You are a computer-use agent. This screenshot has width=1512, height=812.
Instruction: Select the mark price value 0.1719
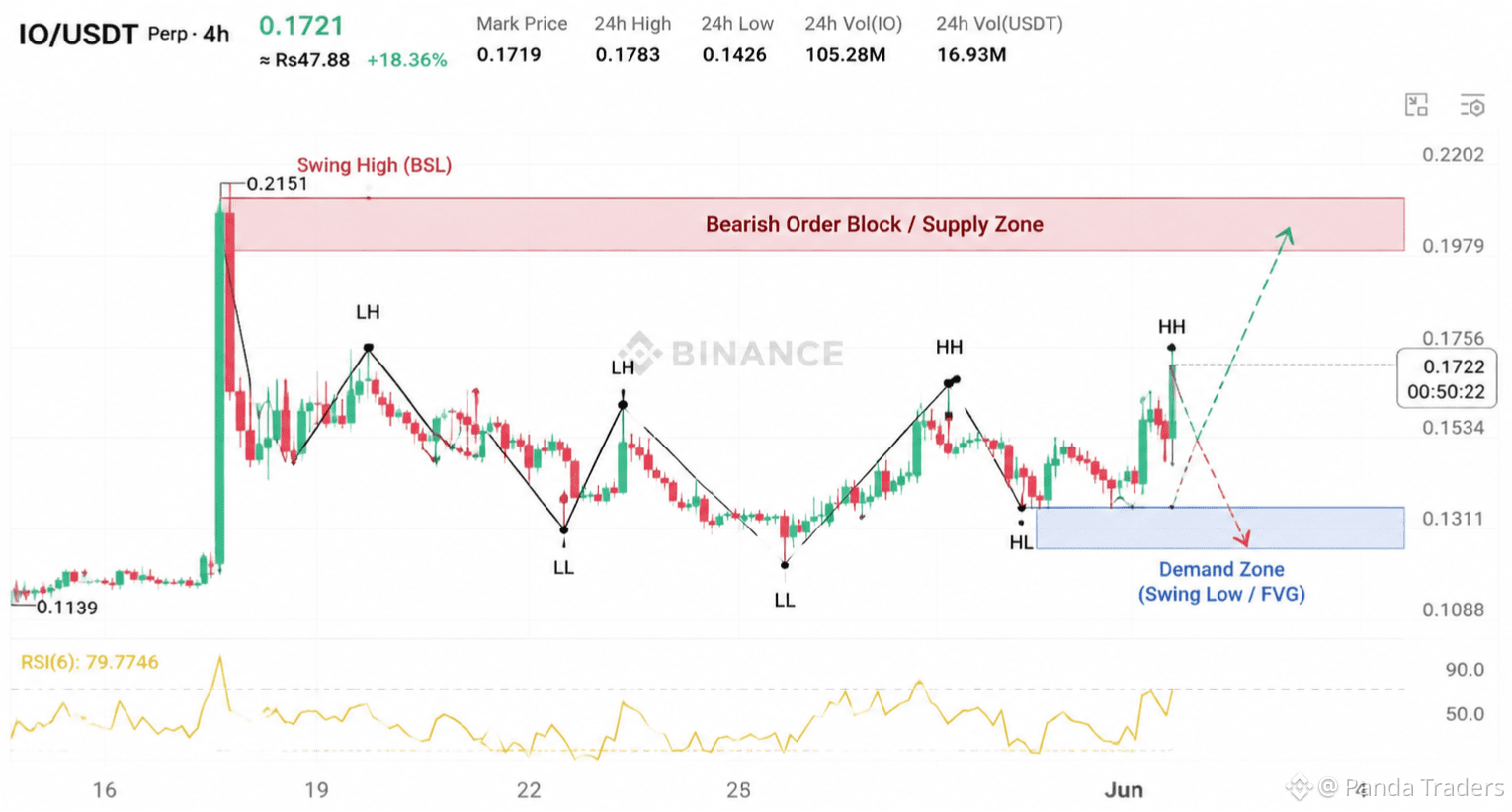(509, 55)
